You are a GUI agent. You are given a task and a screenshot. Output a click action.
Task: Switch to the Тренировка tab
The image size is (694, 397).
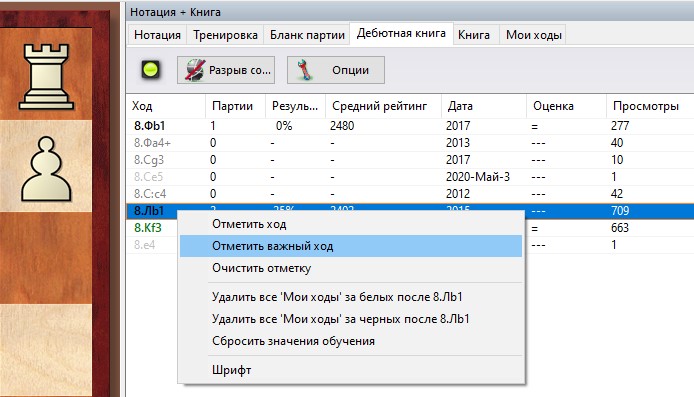(x=225, y=35)
